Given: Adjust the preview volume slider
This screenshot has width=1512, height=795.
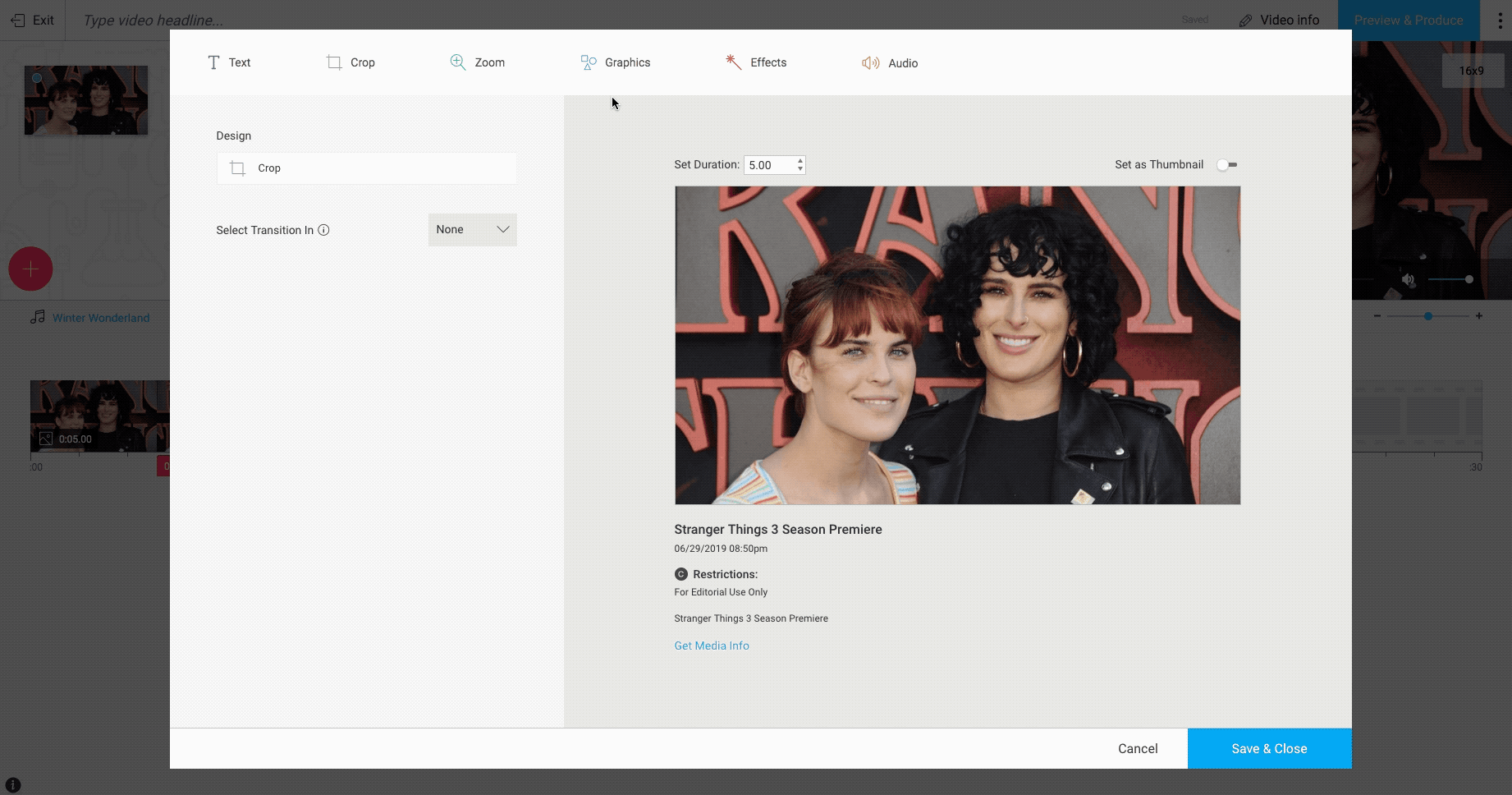Looking at the screenshot, I should (x=1450, y=279).
